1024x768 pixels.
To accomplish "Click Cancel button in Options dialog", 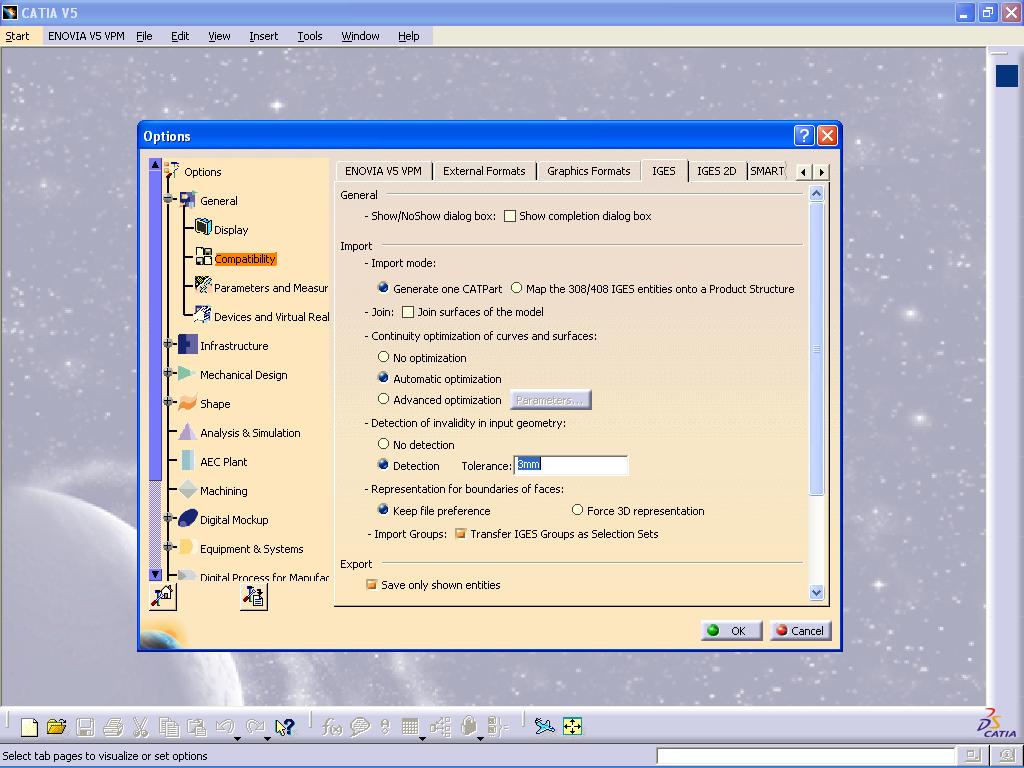I will [x=800, y=630].
